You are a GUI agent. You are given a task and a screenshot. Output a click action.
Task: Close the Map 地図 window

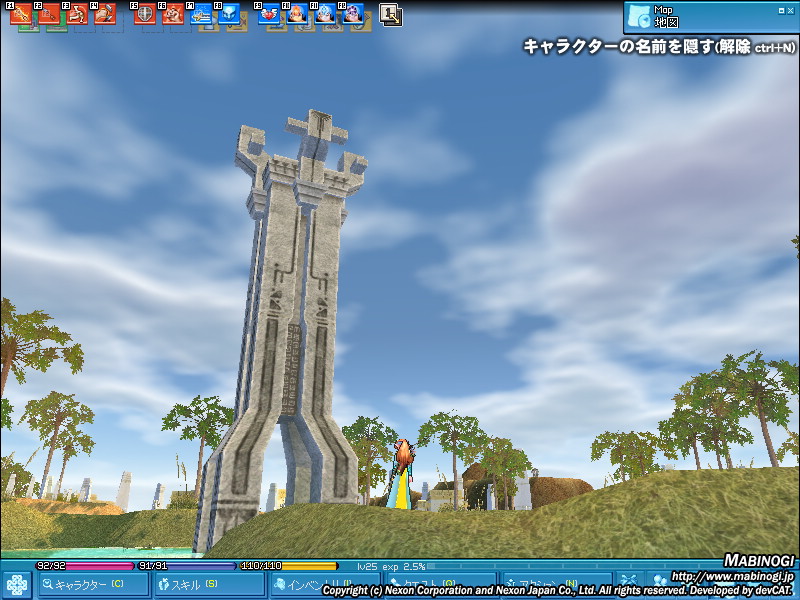click(x=791, y=10)
